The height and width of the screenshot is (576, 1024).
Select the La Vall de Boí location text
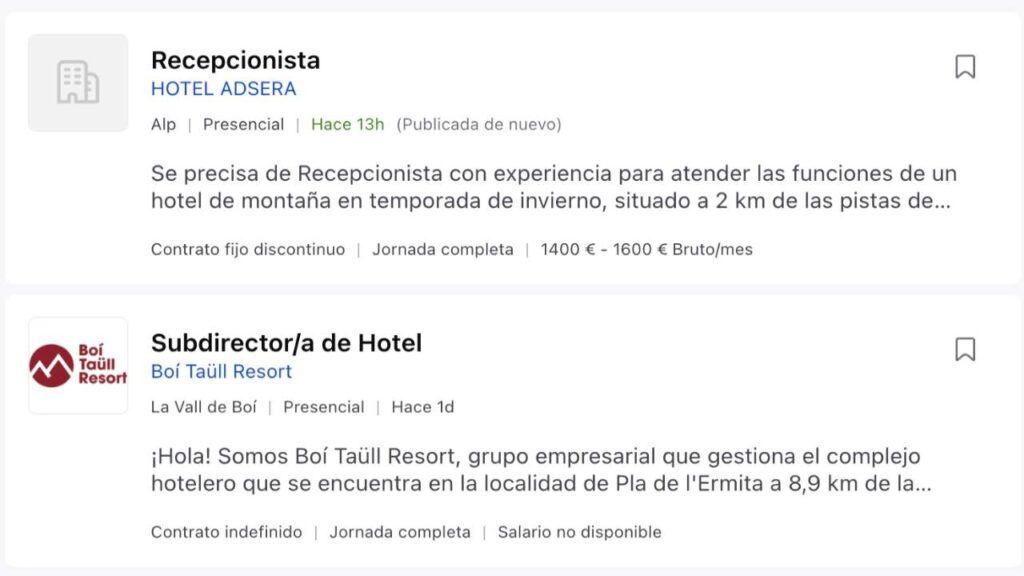point(205,406)
